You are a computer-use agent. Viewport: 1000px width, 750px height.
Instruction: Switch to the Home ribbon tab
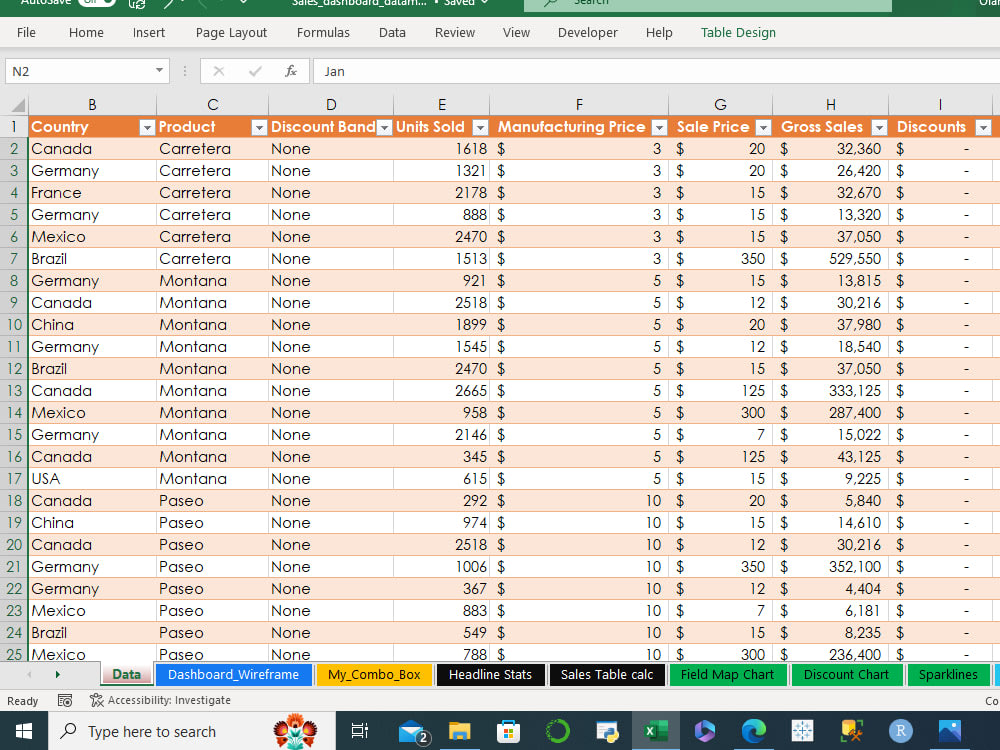pos(86,33)
